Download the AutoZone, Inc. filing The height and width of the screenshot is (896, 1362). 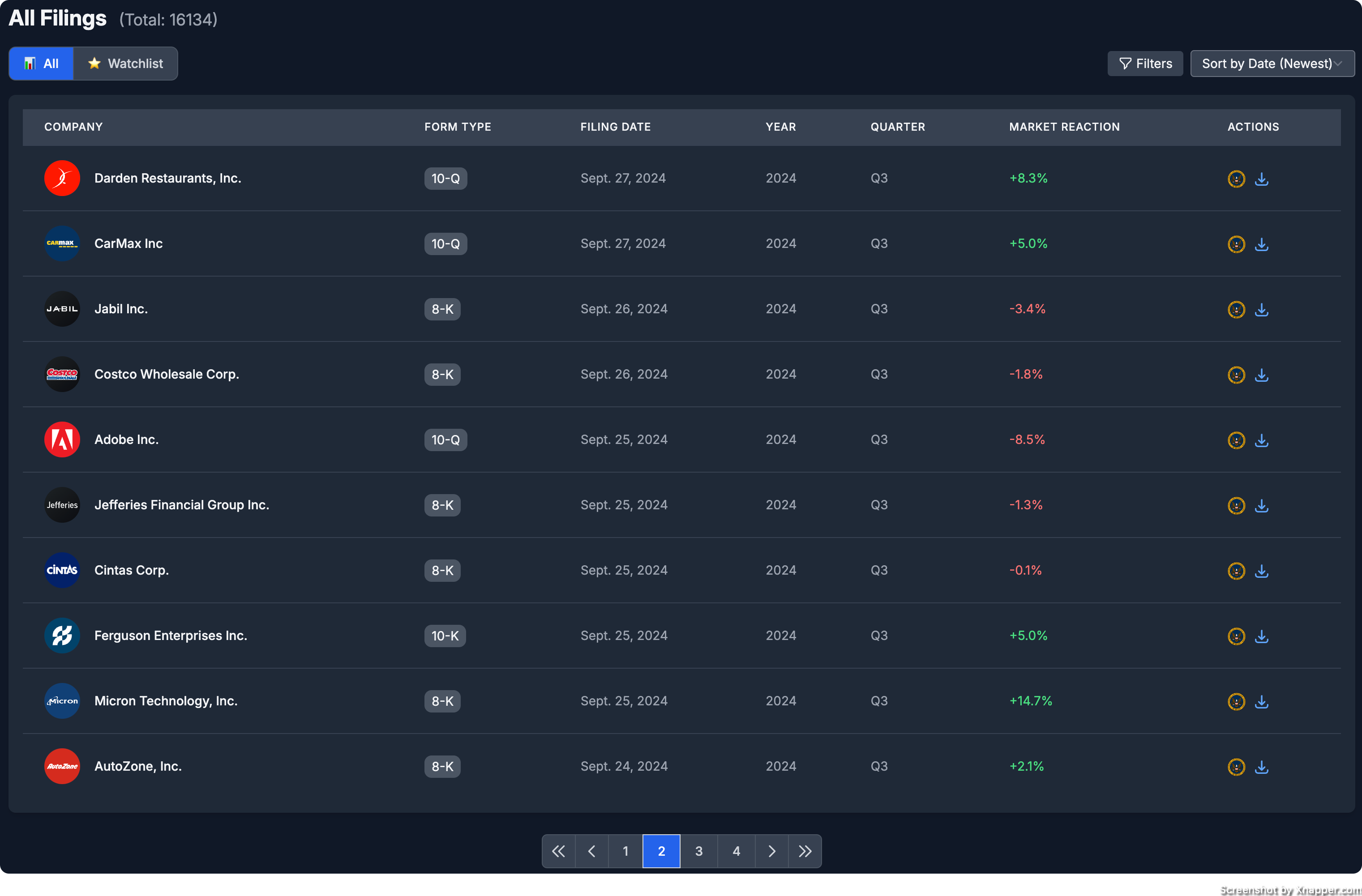coord(1261,767)
